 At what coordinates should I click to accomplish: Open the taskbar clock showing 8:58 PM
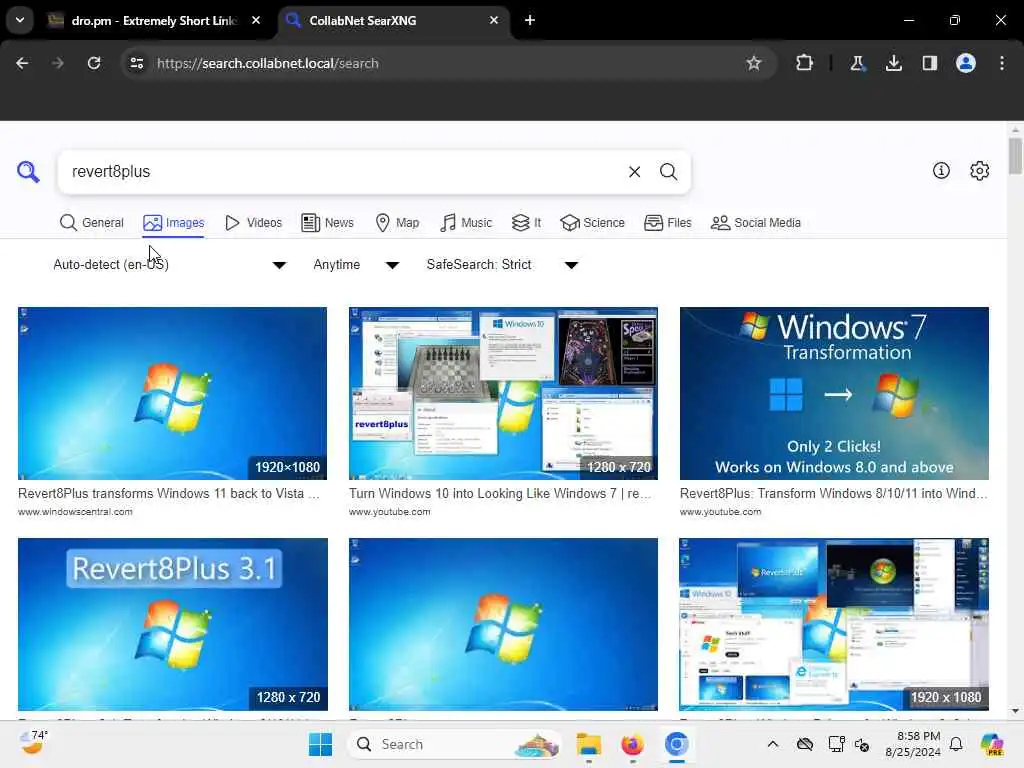(x=913, y=744)
